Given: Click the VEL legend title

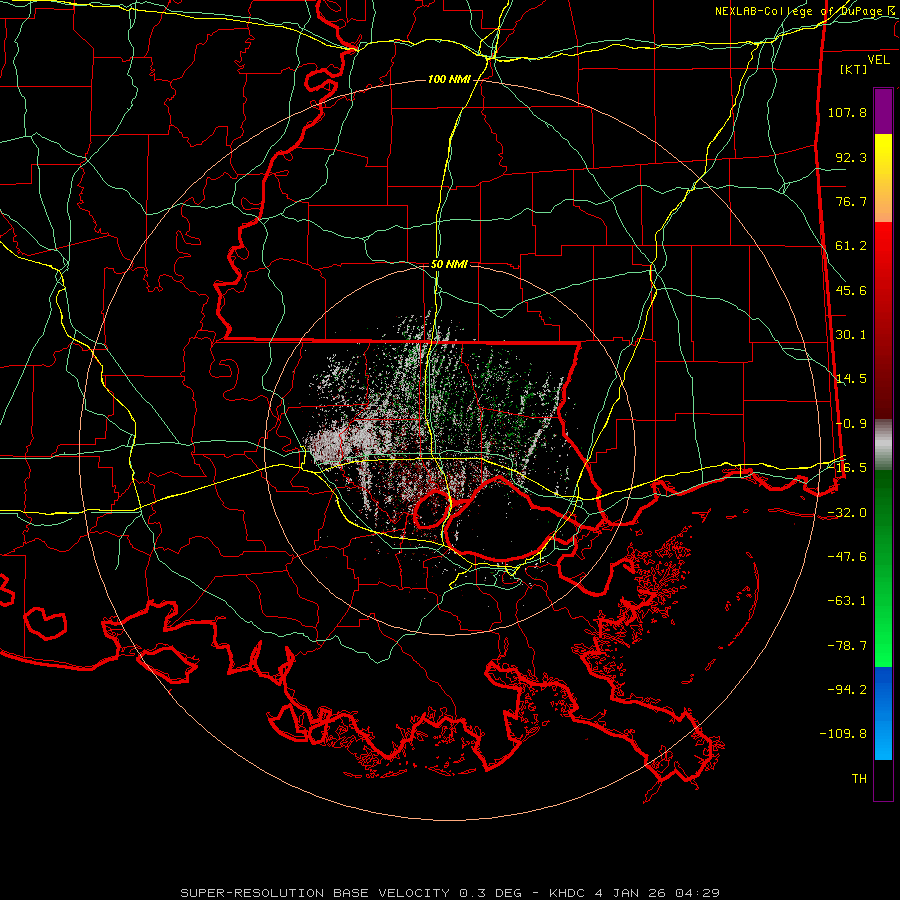Looking at the screenshot, I should (878, 60).
